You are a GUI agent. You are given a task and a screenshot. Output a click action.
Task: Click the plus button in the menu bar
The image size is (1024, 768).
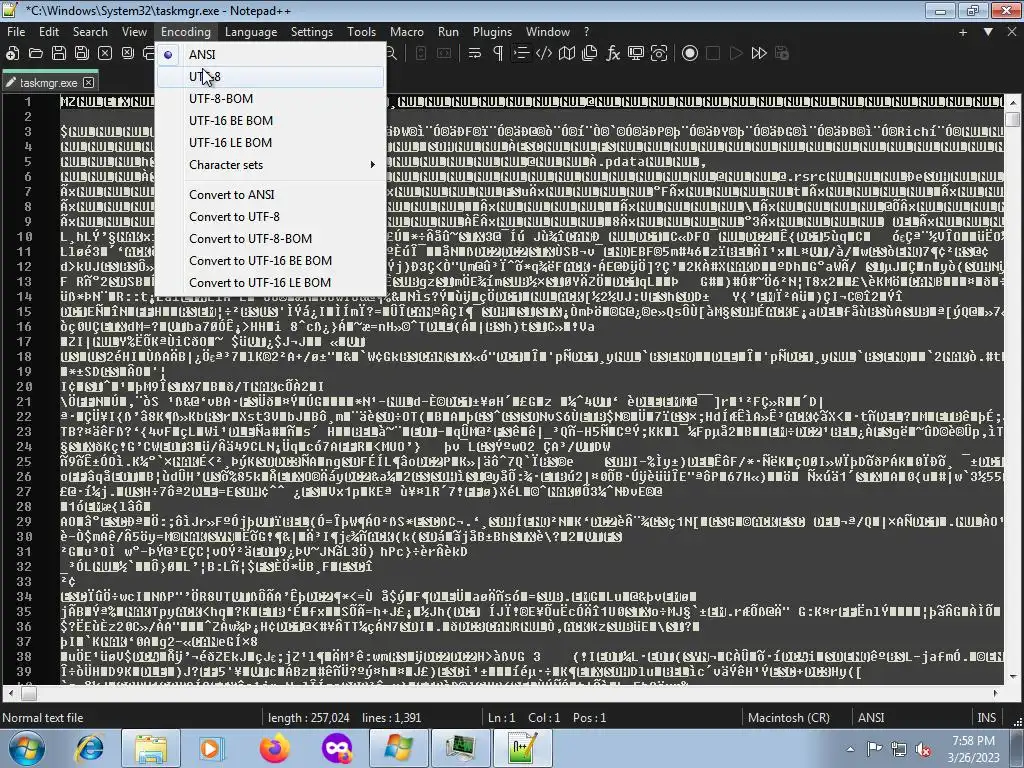point(963,32)
